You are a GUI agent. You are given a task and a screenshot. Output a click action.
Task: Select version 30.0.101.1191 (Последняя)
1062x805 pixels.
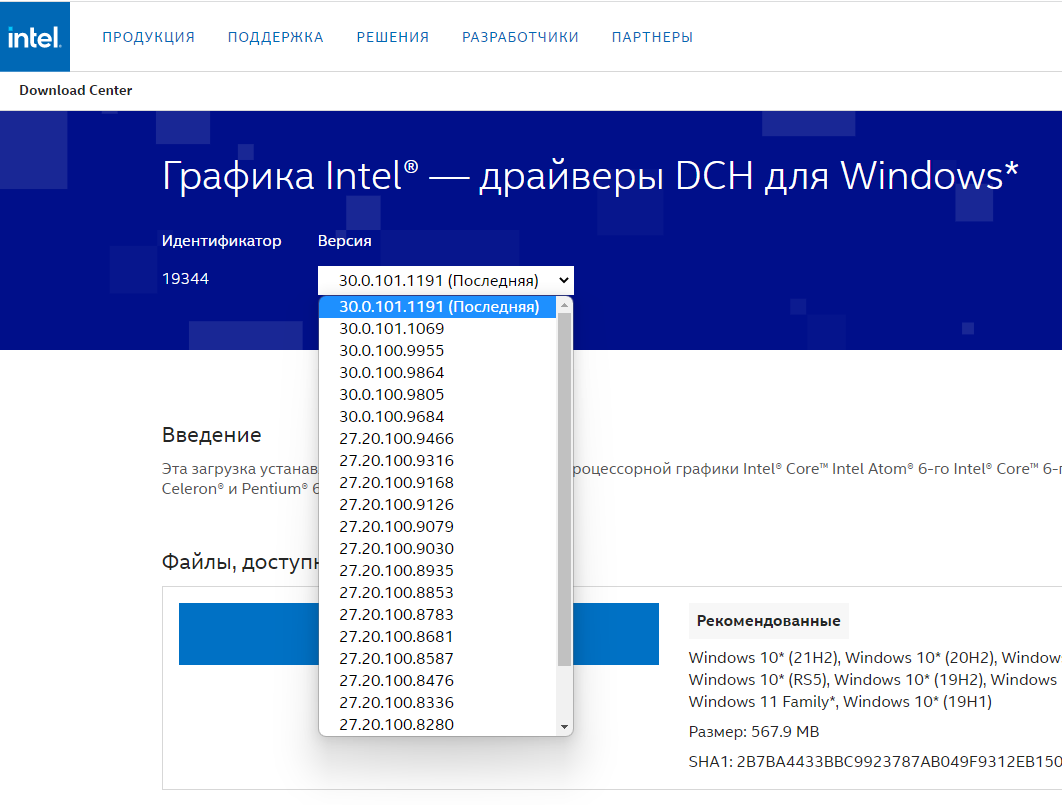438,307
